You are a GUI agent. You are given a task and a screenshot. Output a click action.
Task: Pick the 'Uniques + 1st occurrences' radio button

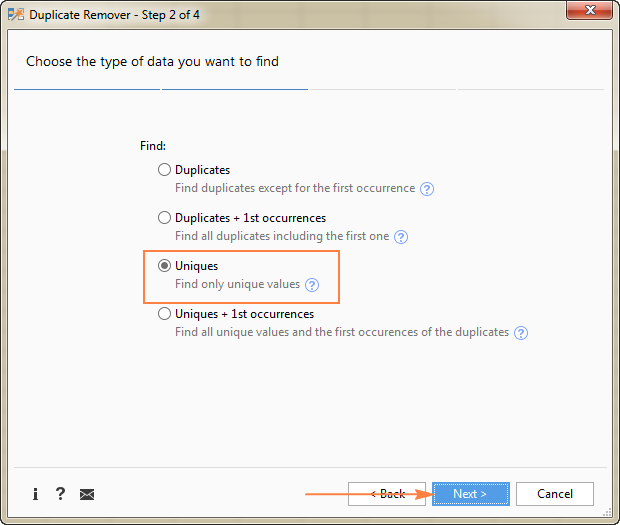(x=165, y=314)
